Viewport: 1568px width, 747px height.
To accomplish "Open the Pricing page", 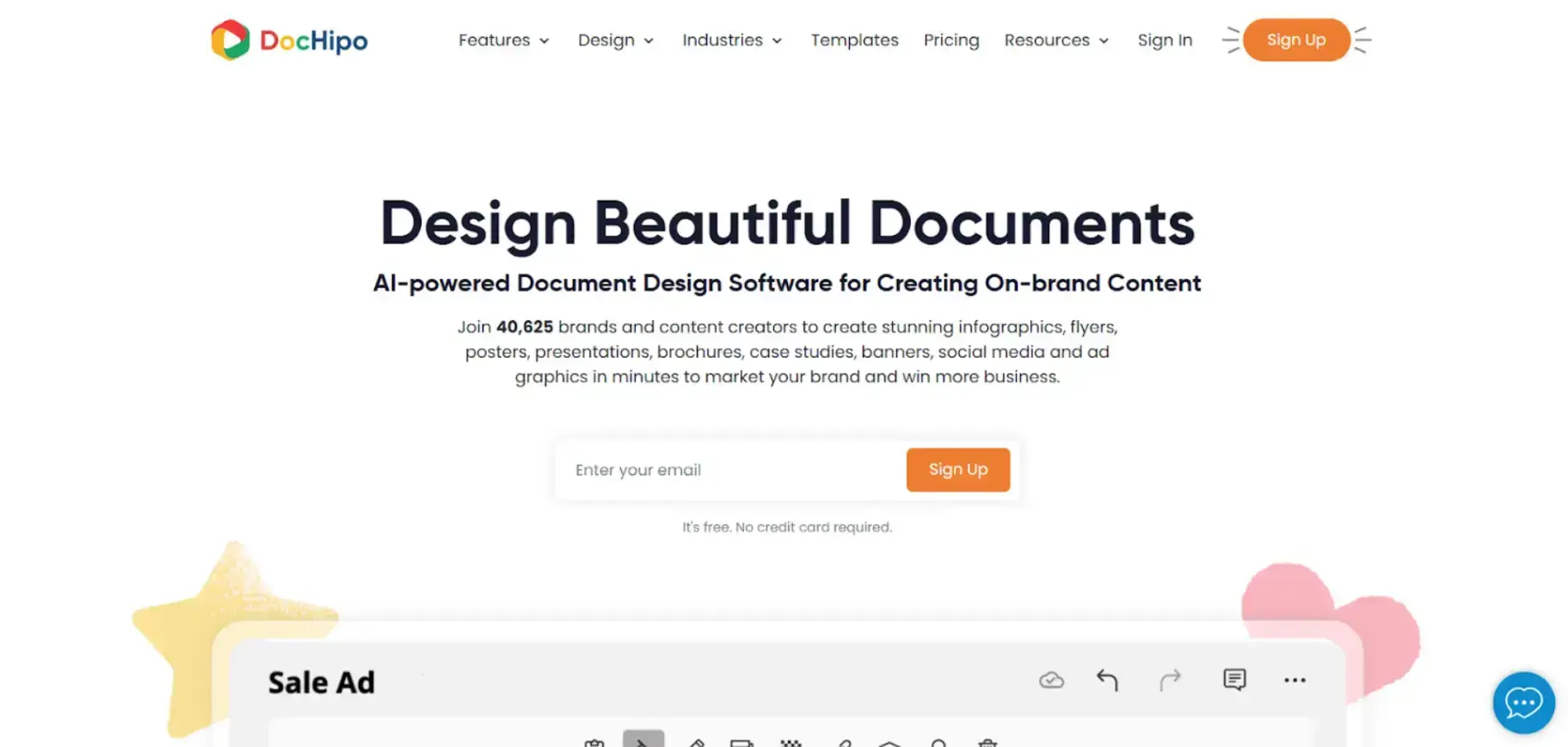I will [951, 40].
